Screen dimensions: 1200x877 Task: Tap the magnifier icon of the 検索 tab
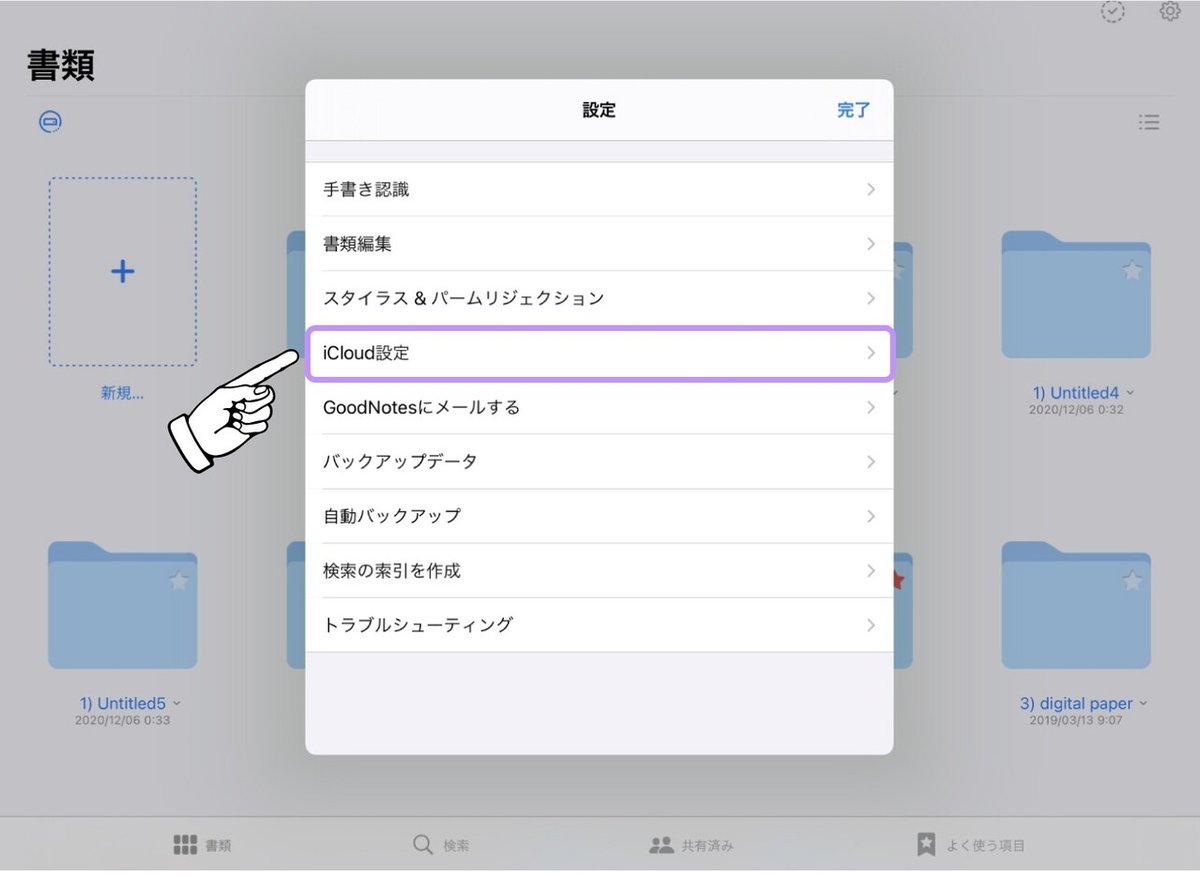coord(422,844)
